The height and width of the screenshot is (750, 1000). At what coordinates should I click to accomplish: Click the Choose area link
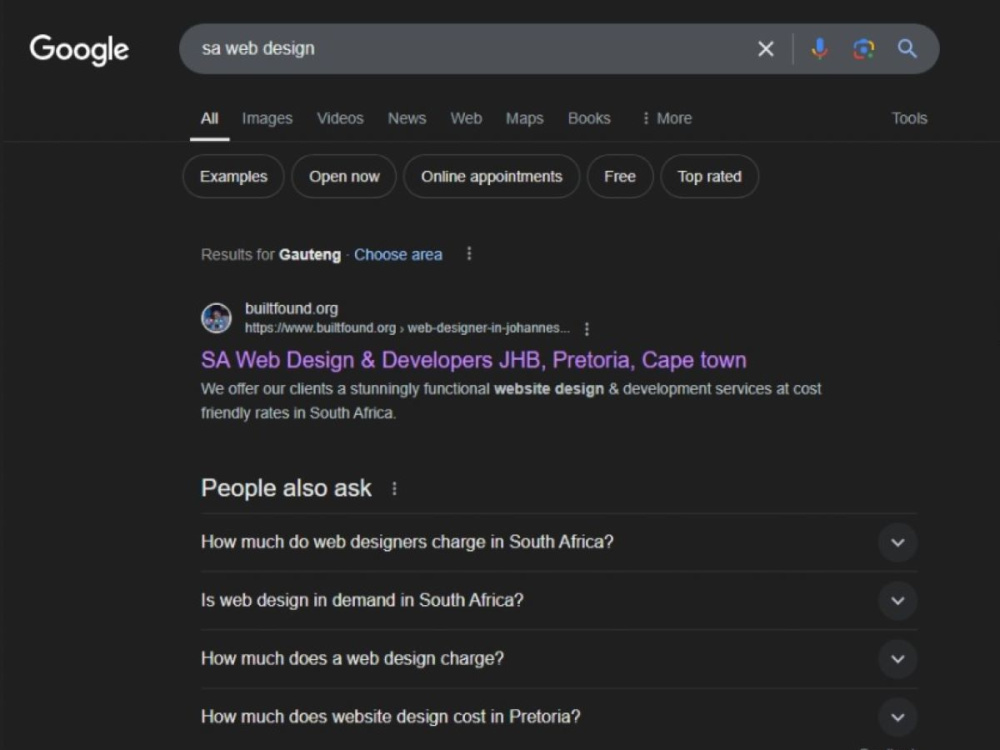click(x=398, y=254)
